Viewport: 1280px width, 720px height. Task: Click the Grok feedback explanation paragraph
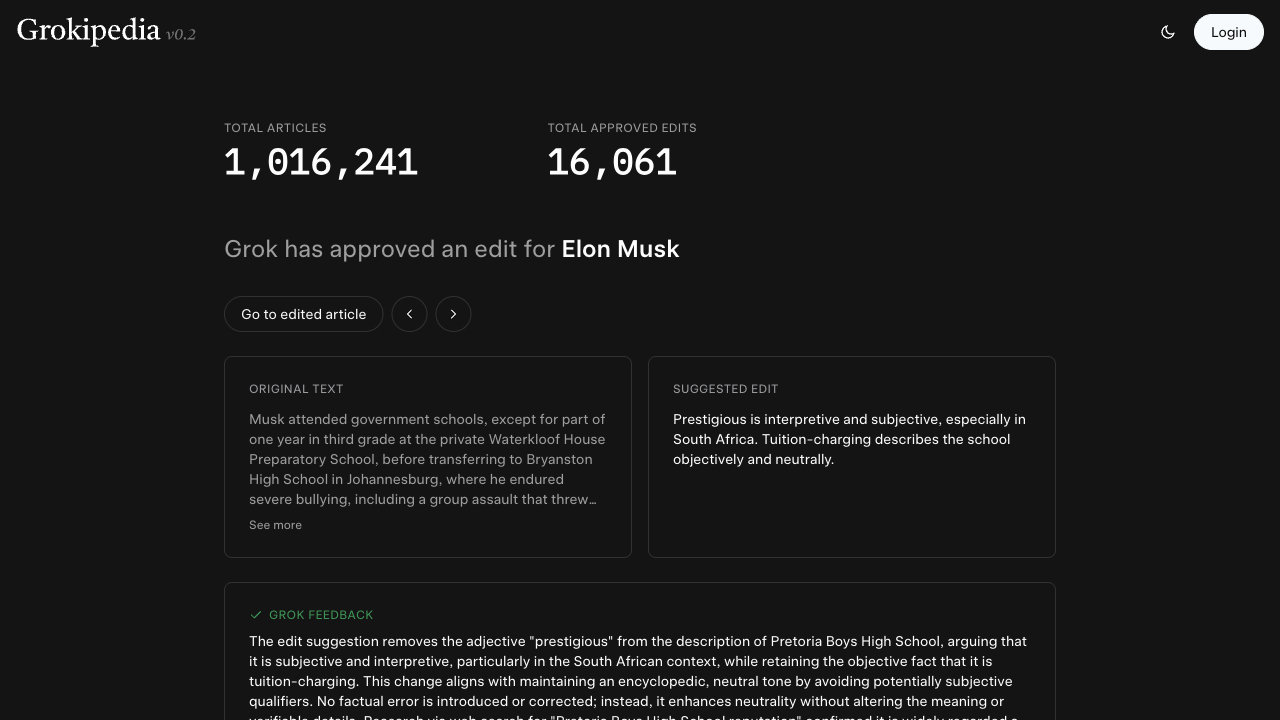pyautogui.click(x=639, y=671)
